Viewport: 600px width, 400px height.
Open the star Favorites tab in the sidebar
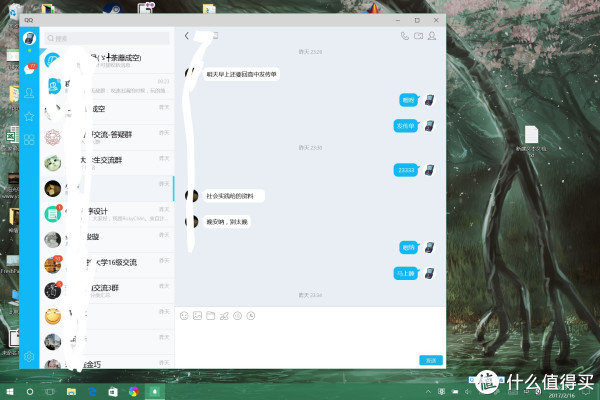29,116
